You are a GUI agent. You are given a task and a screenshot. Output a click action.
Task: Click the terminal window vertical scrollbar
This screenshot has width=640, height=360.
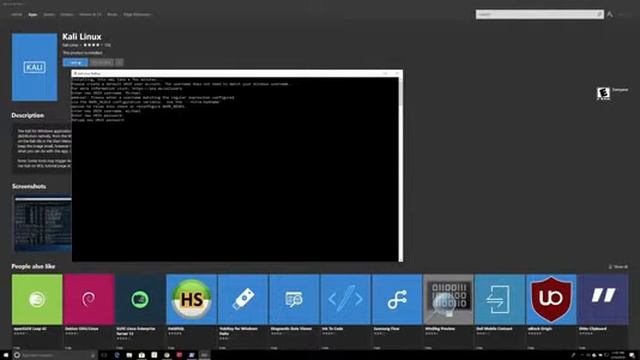pos(400,169)
